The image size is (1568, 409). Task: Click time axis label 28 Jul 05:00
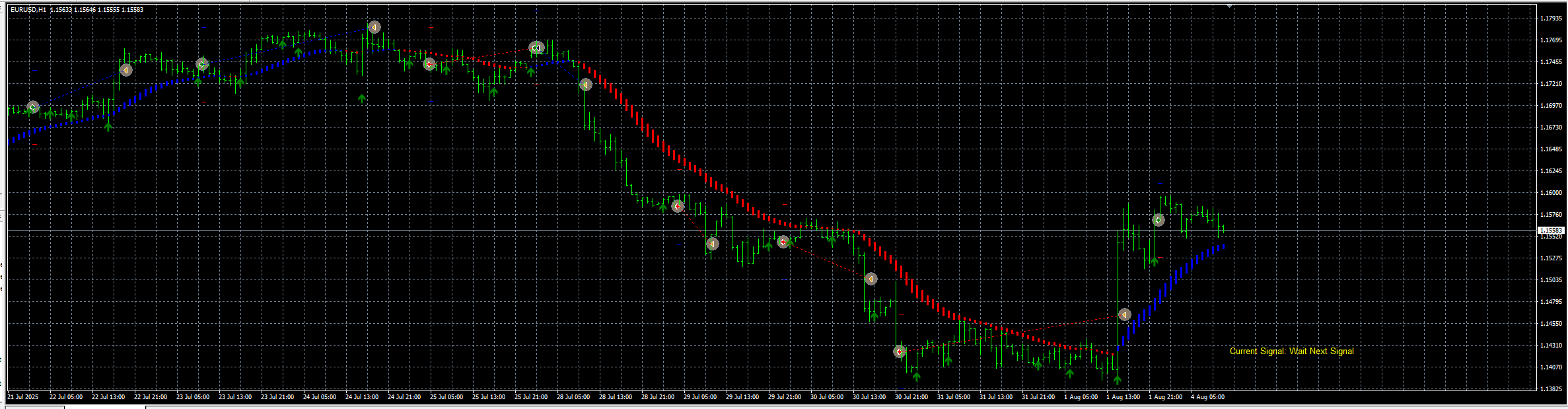pos(573,397)
